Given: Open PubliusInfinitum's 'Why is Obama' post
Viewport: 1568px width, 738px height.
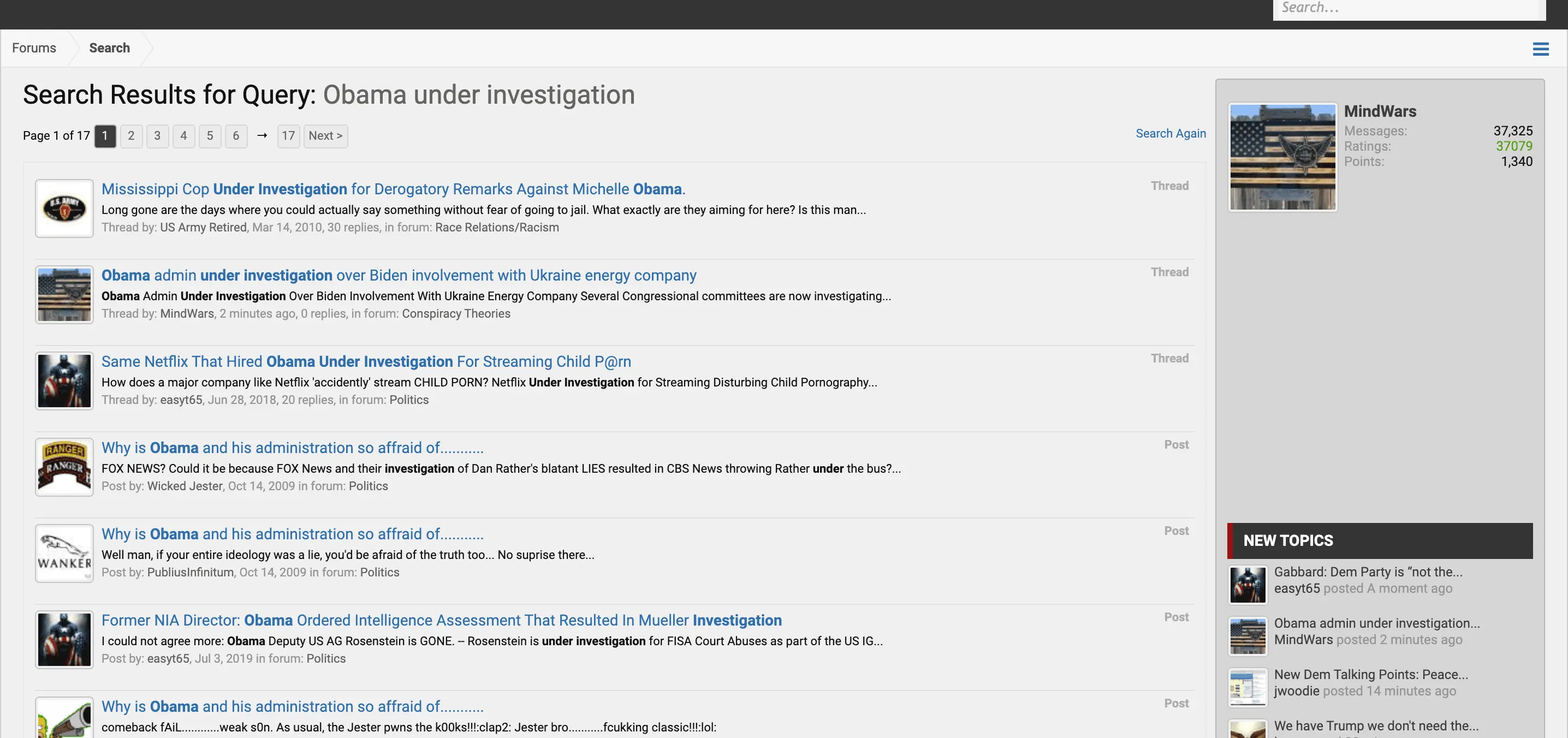Looking at the screenshot, I should pos(292,534).
